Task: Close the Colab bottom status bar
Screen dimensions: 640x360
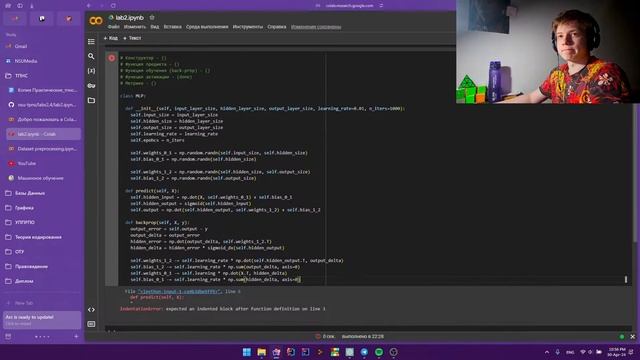Action: 632,337
